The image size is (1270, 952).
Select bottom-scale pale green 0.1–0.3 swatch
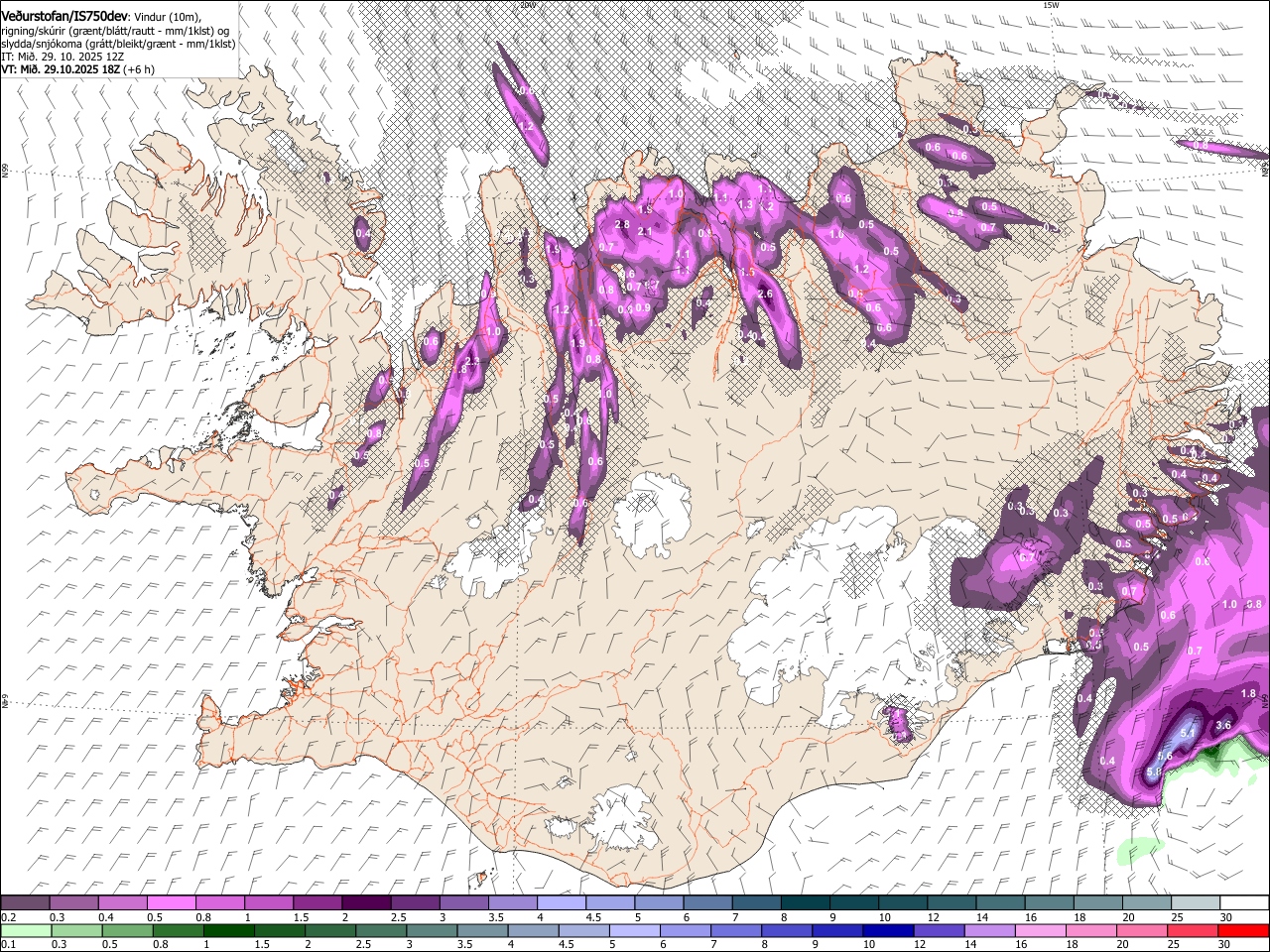click(25, 931)
